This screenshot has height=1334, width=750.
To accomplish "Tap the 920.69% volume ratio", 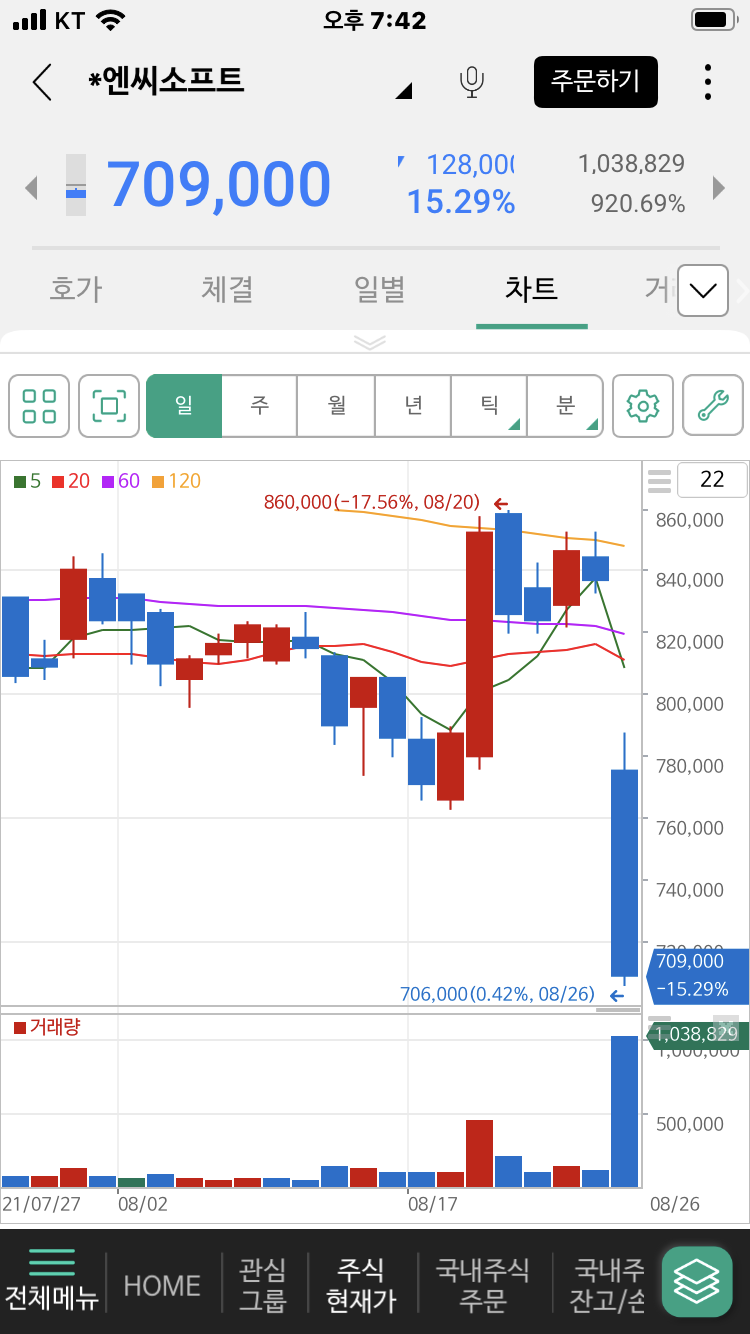I will coord(638,204).
